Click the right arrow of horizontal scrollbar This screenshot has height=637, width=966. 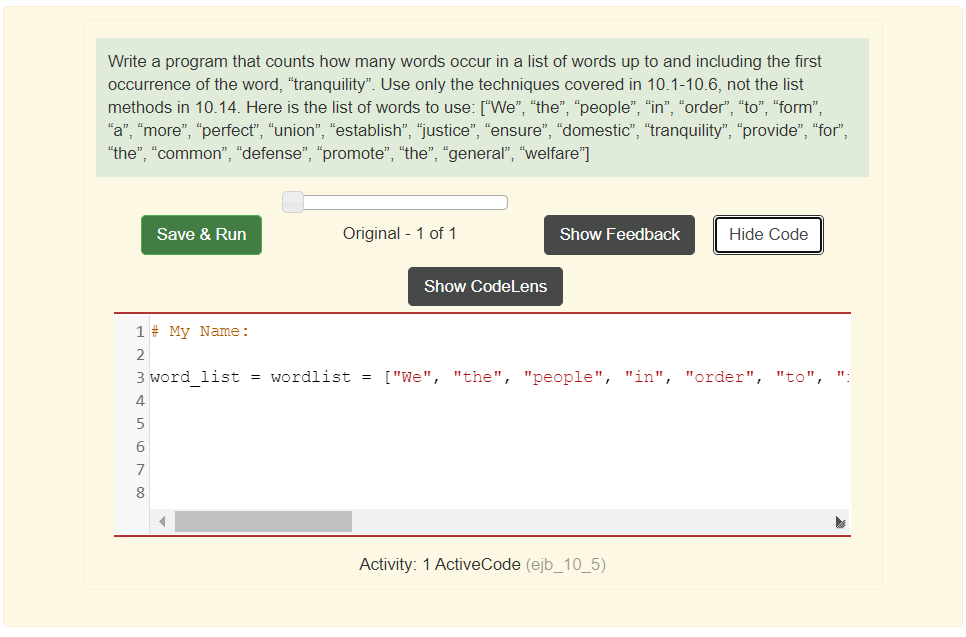pos(840,522)
